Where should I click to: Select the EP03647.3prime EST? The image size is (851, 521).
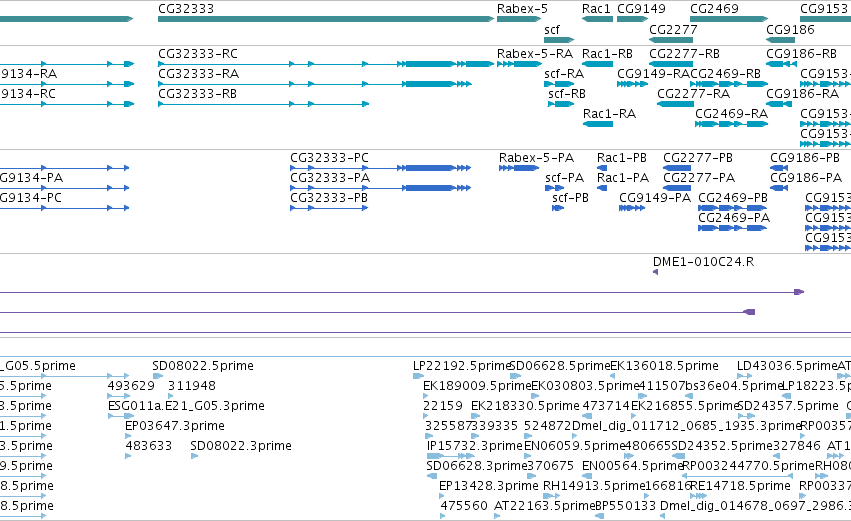[x=174, y=427]
